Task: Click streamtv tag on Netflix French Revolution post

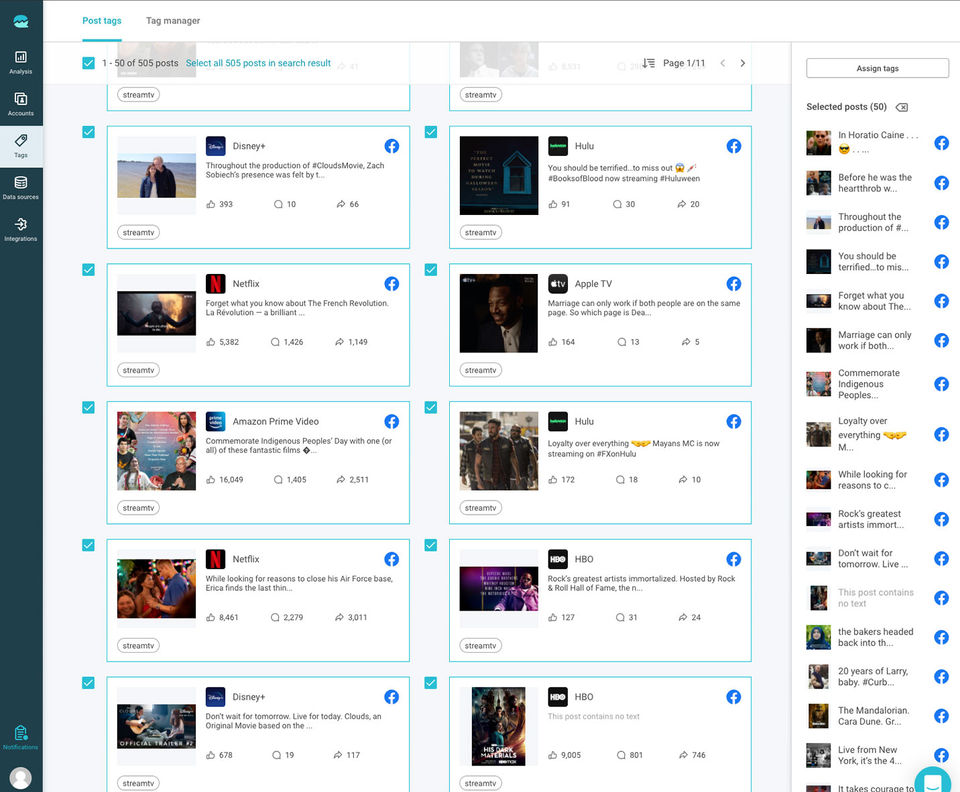Action: click(138, 370)
